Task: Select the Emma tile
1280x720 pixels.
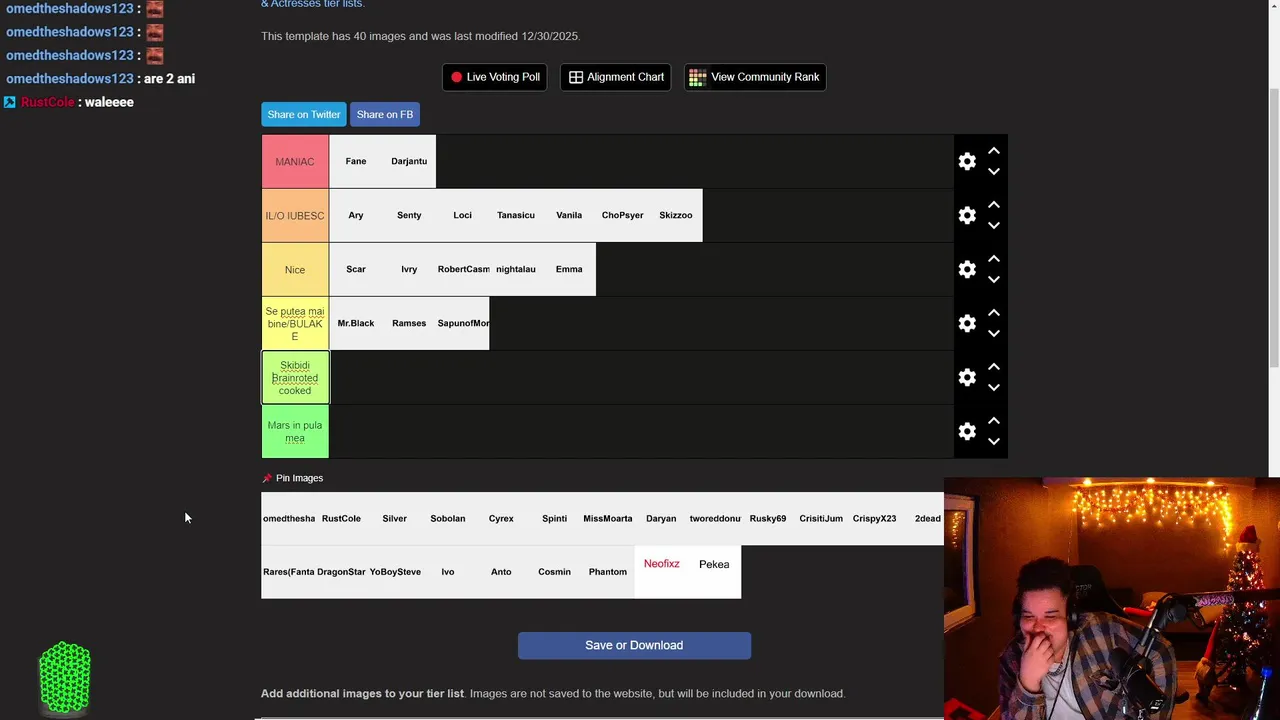Action: tap(569, 269)
